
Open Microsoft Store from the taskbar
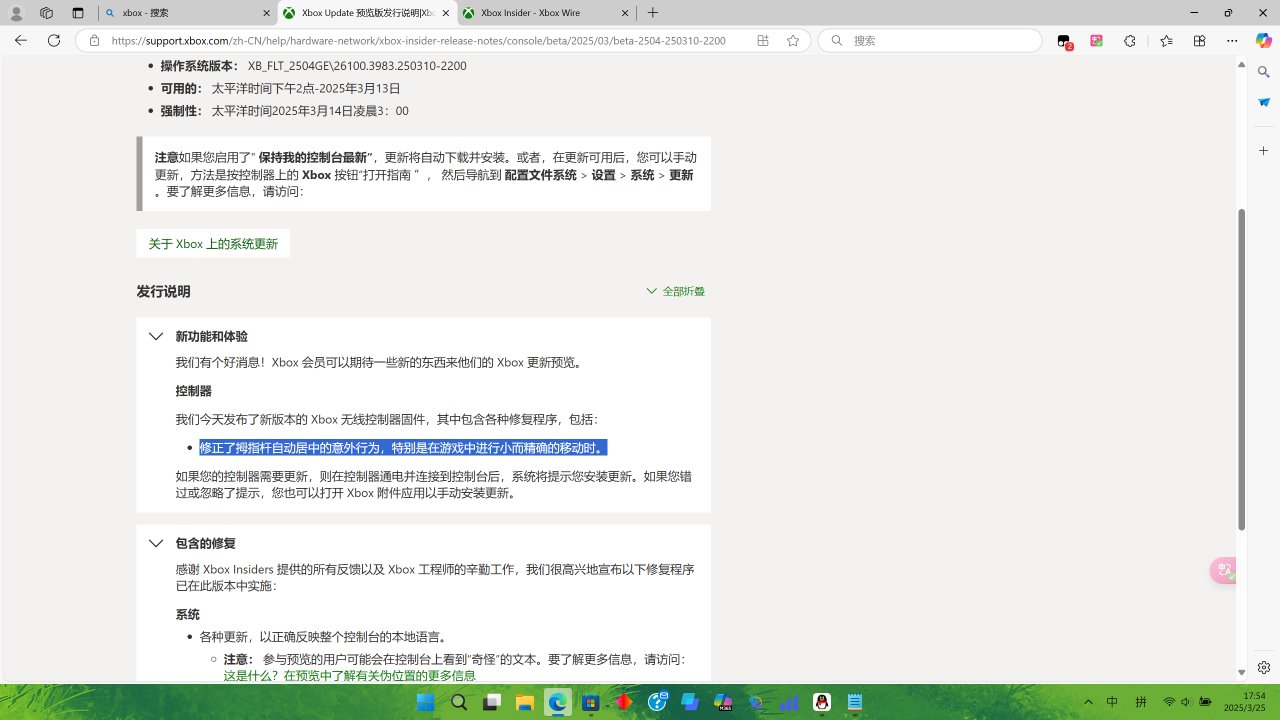pyautogui.click(x=591, y=702)
